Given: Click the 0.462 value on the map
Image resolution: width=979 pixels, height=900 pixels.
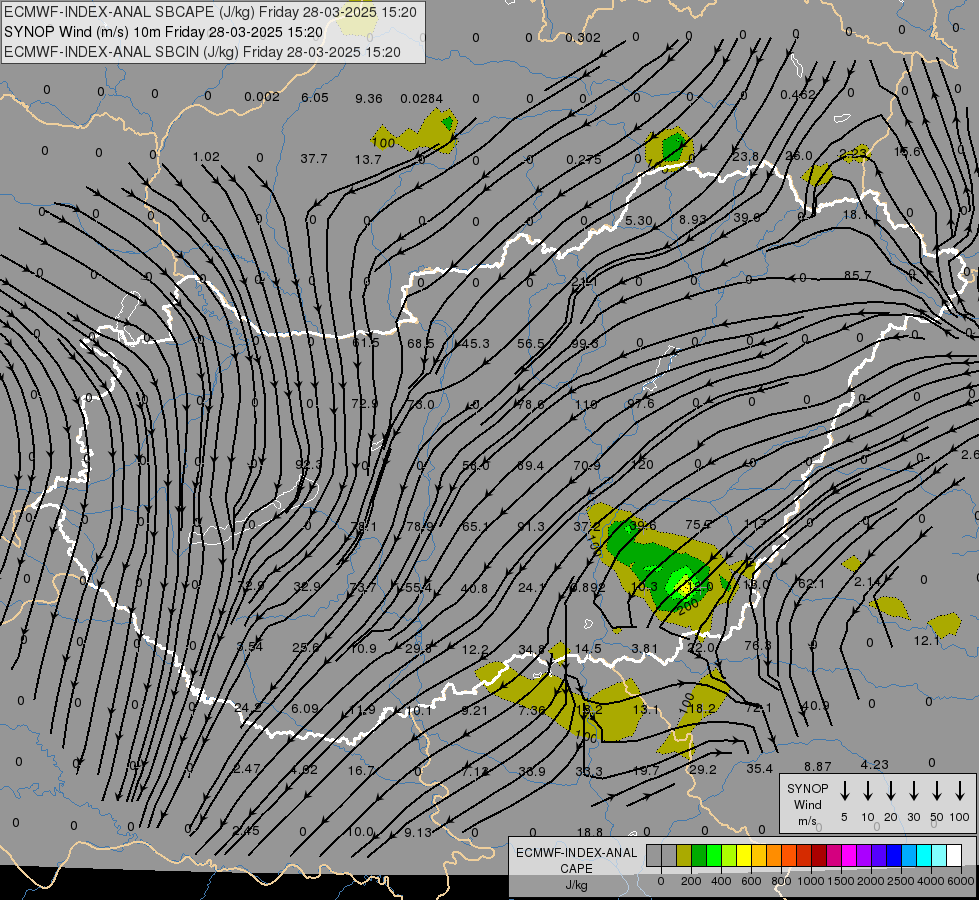Looking at the screenshot, I should (798, 95).
